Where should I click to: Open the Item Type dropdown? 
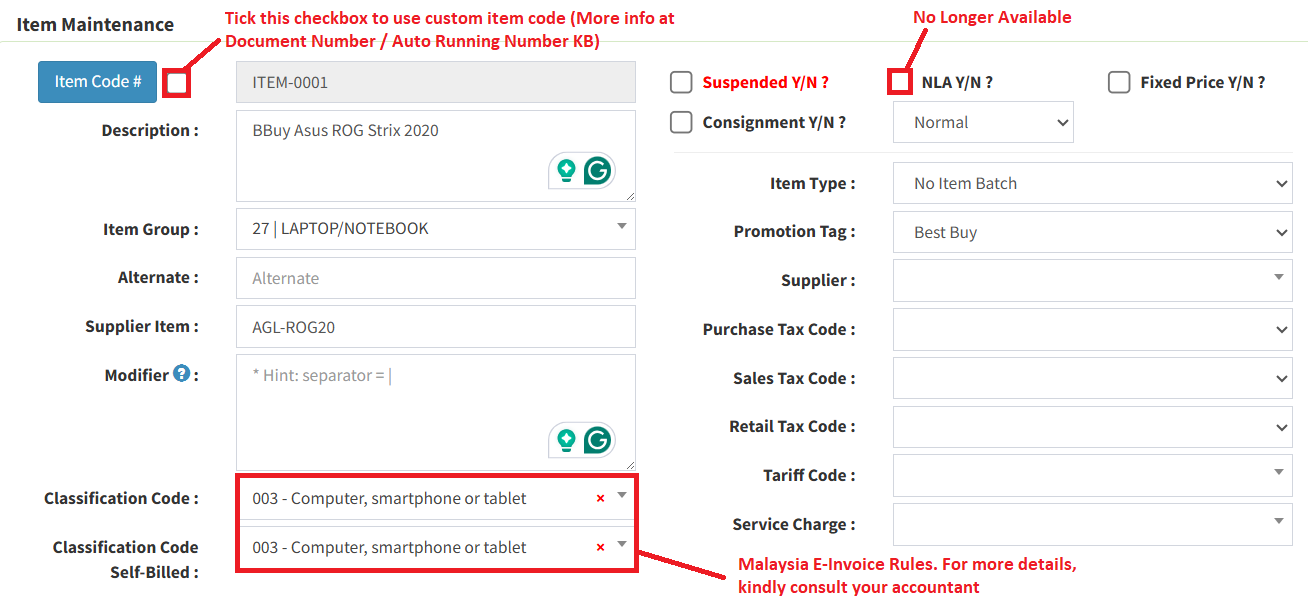(x=1092, y=183)
